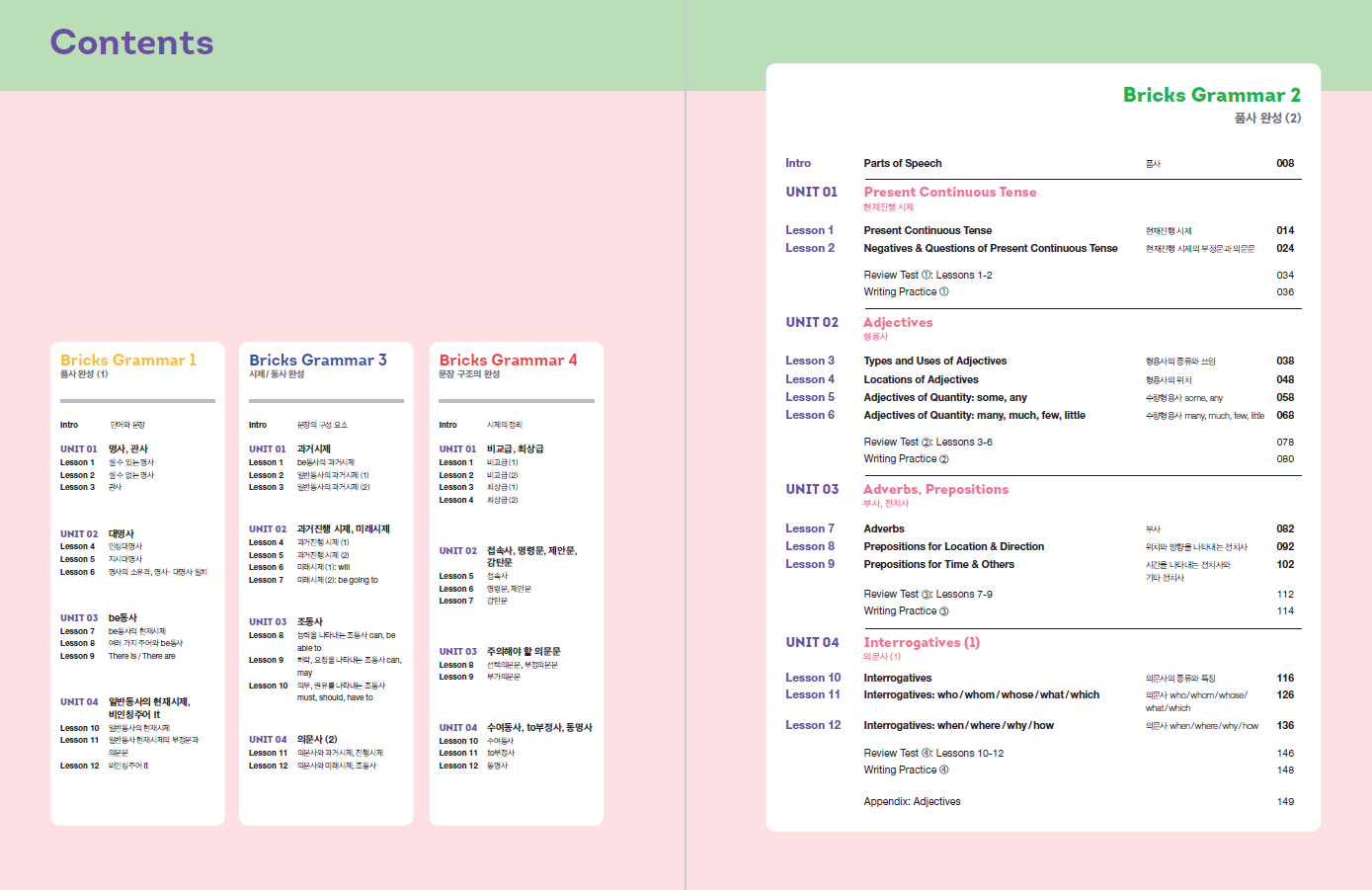Select "Review Test ①: Lessons 1-2"
This screenshot has width=1372, height=890.
tap(928, 275)
